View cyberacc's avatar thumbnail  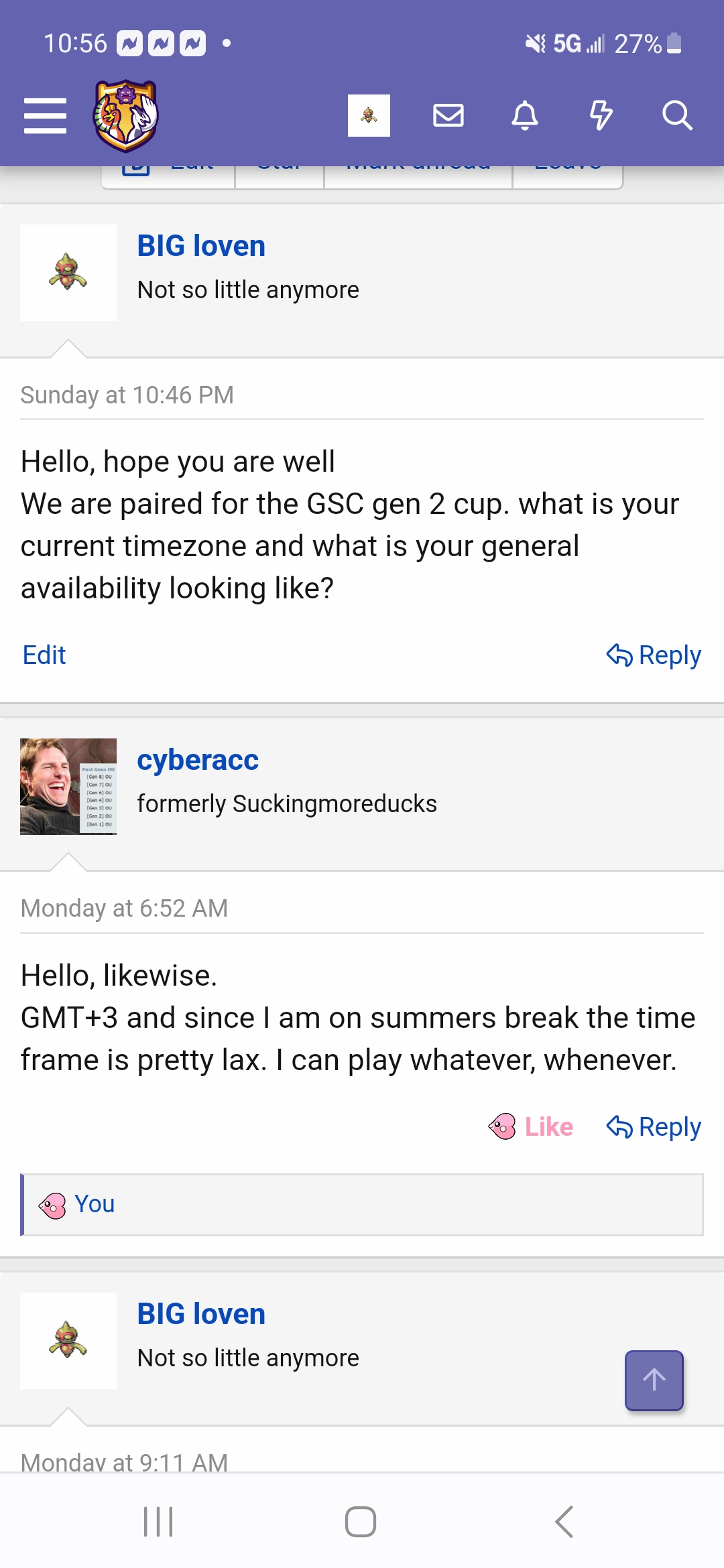point(68,787)
